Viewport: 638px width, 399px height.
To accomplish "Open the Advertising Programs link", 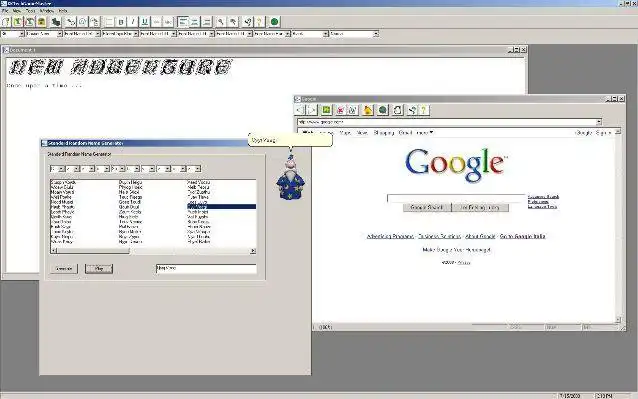I will pyautogui.click(x=390, y=236).
